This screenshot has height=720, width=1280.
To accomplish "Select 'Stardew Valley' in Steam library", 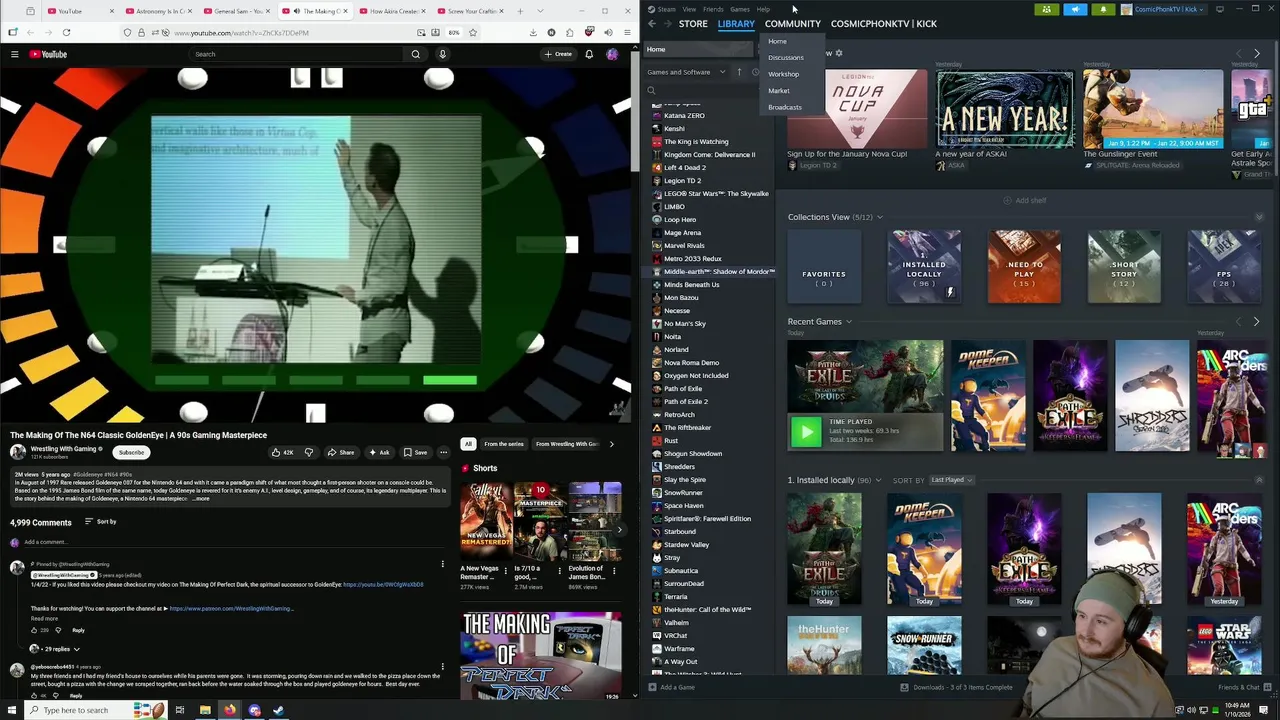I will 686,545.
